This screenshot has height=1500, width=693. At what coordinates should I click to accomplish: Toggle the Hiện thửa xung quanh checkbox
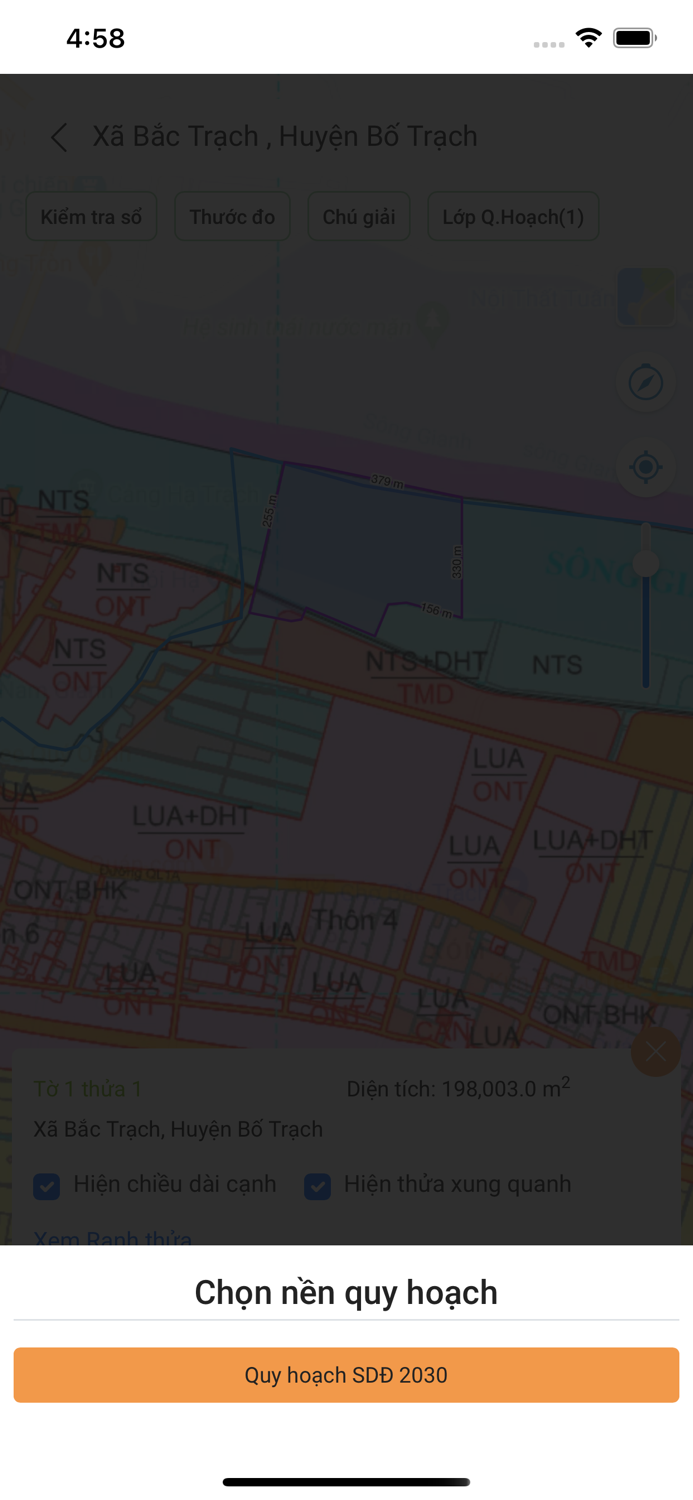318,1186
